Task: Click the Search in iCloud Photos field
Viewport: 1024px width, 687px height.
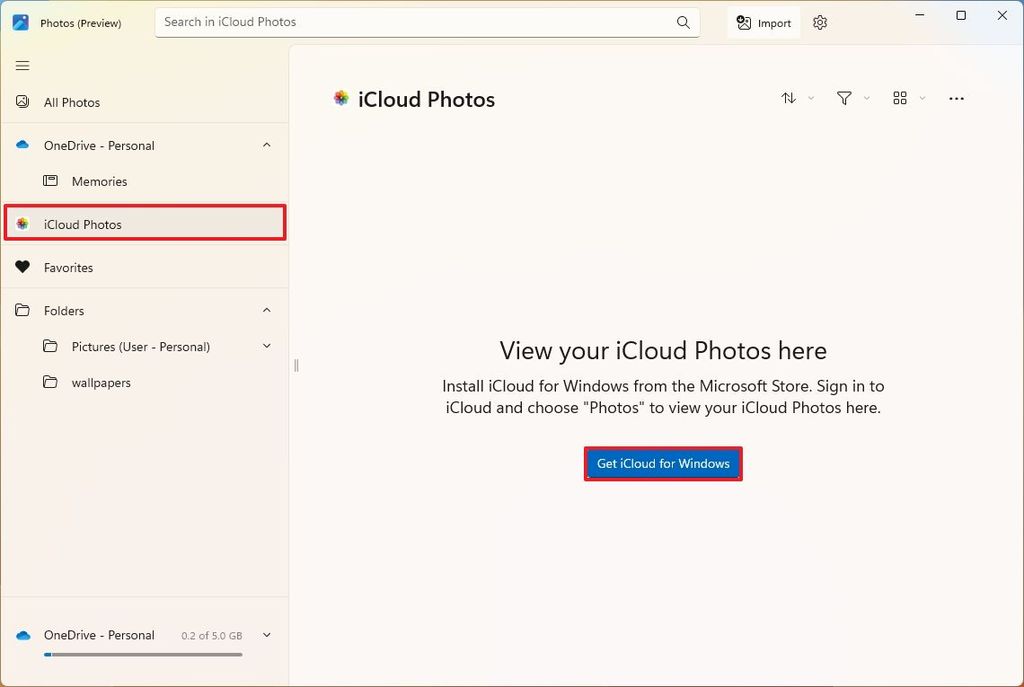Action: 400,21
